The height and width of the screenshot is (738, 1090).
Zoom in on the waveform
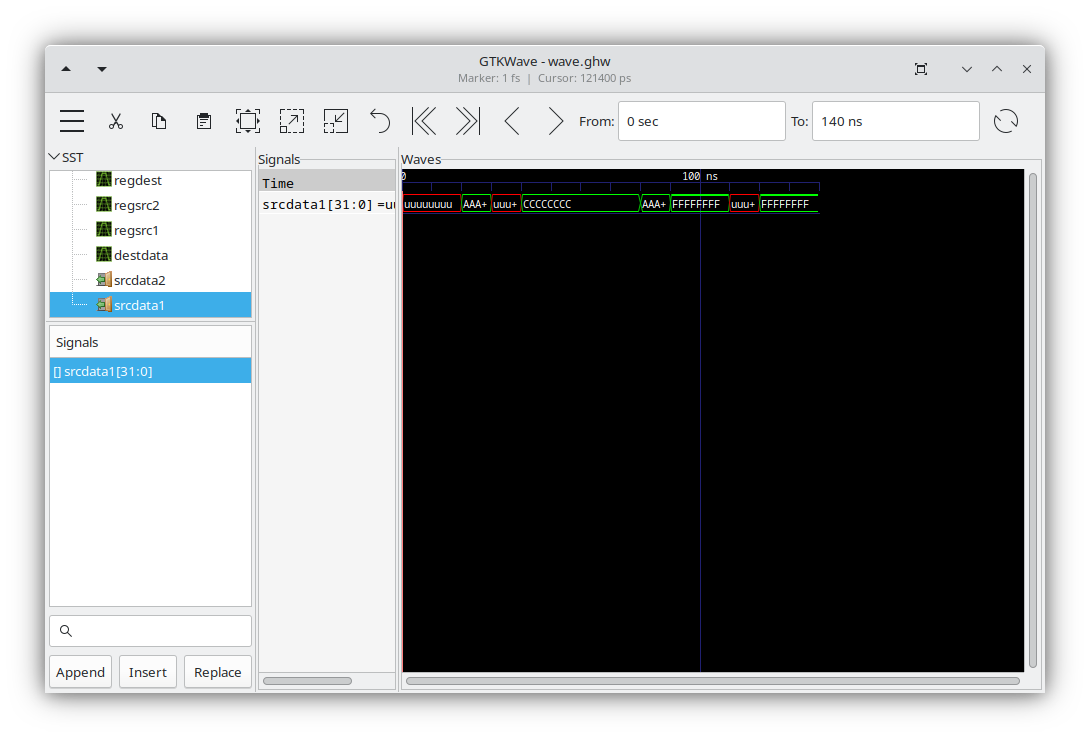coord(292,121)
